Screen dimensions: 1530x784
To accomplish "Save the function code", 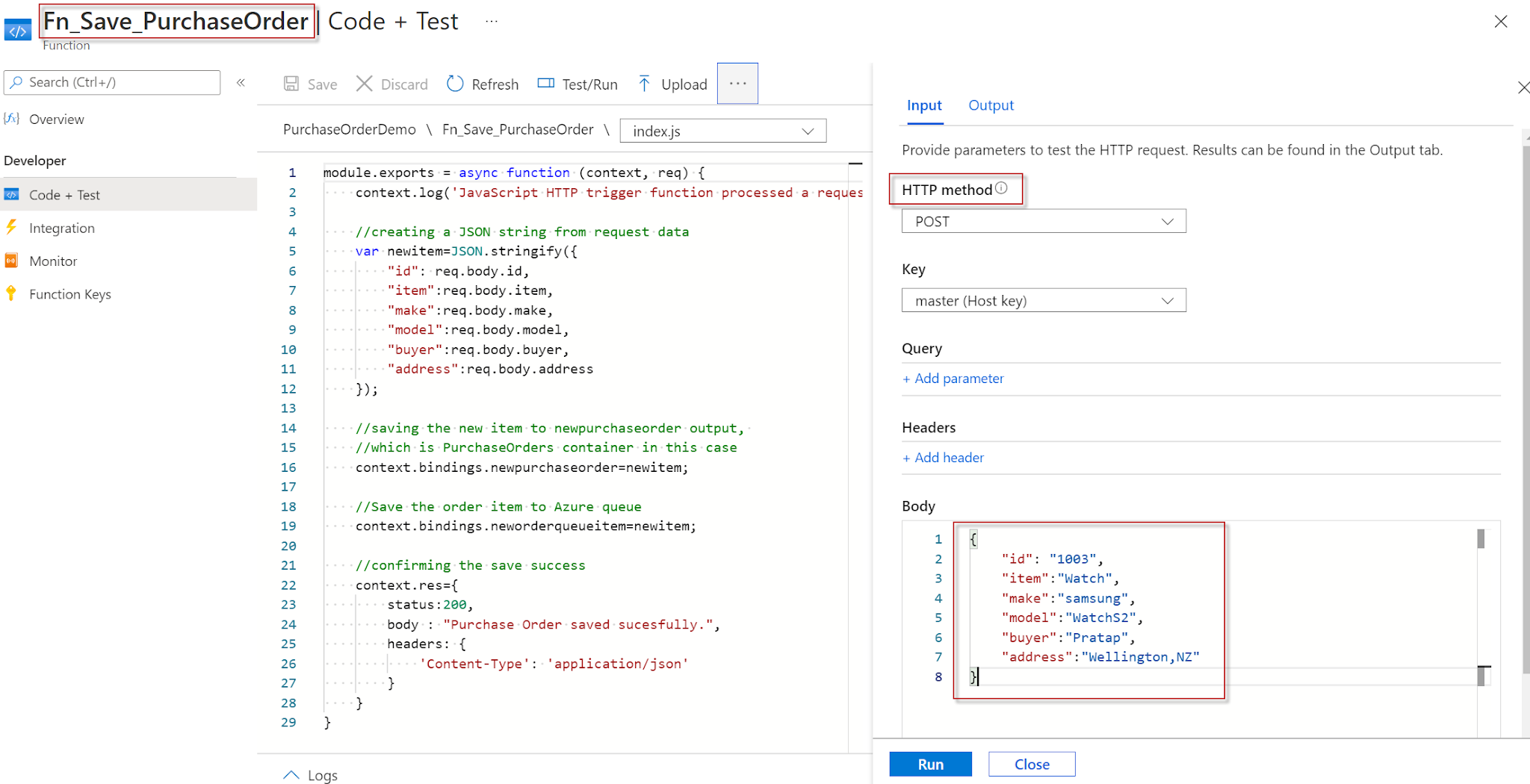I will [x=310, y=84].
